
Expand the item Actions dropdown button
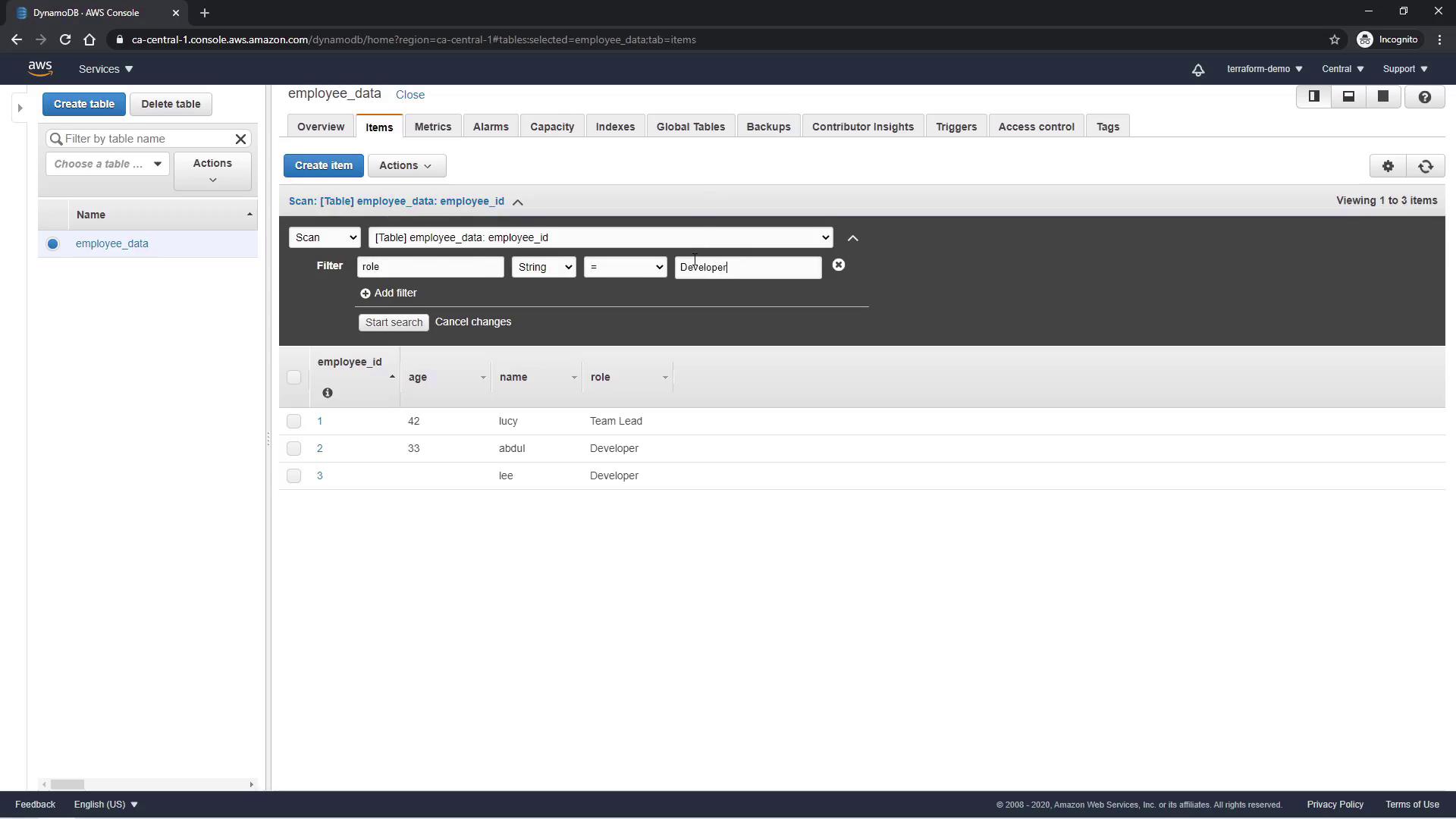click(406, 166)
